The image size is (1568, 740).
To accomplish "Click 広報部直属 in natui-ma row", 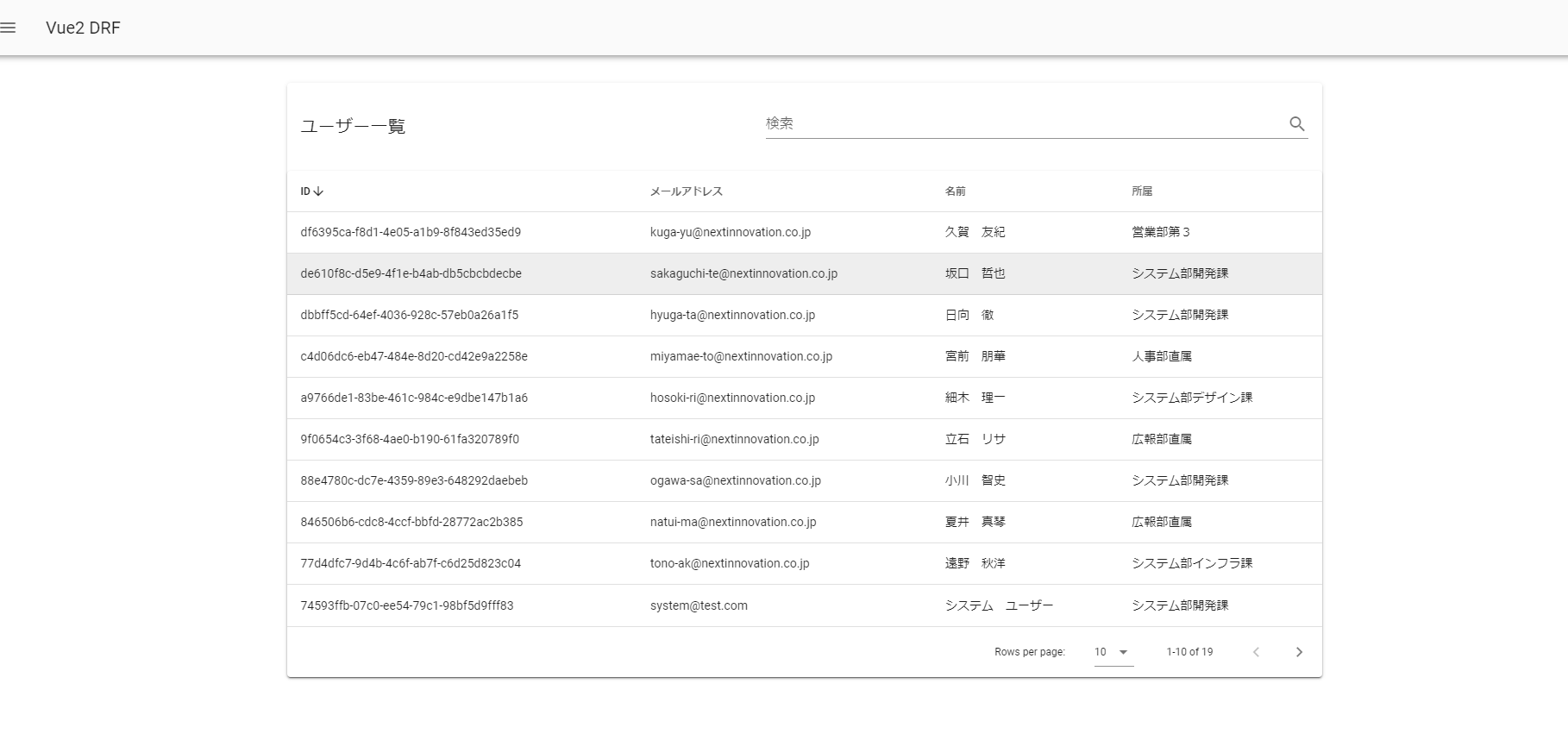I will 1162,523.
